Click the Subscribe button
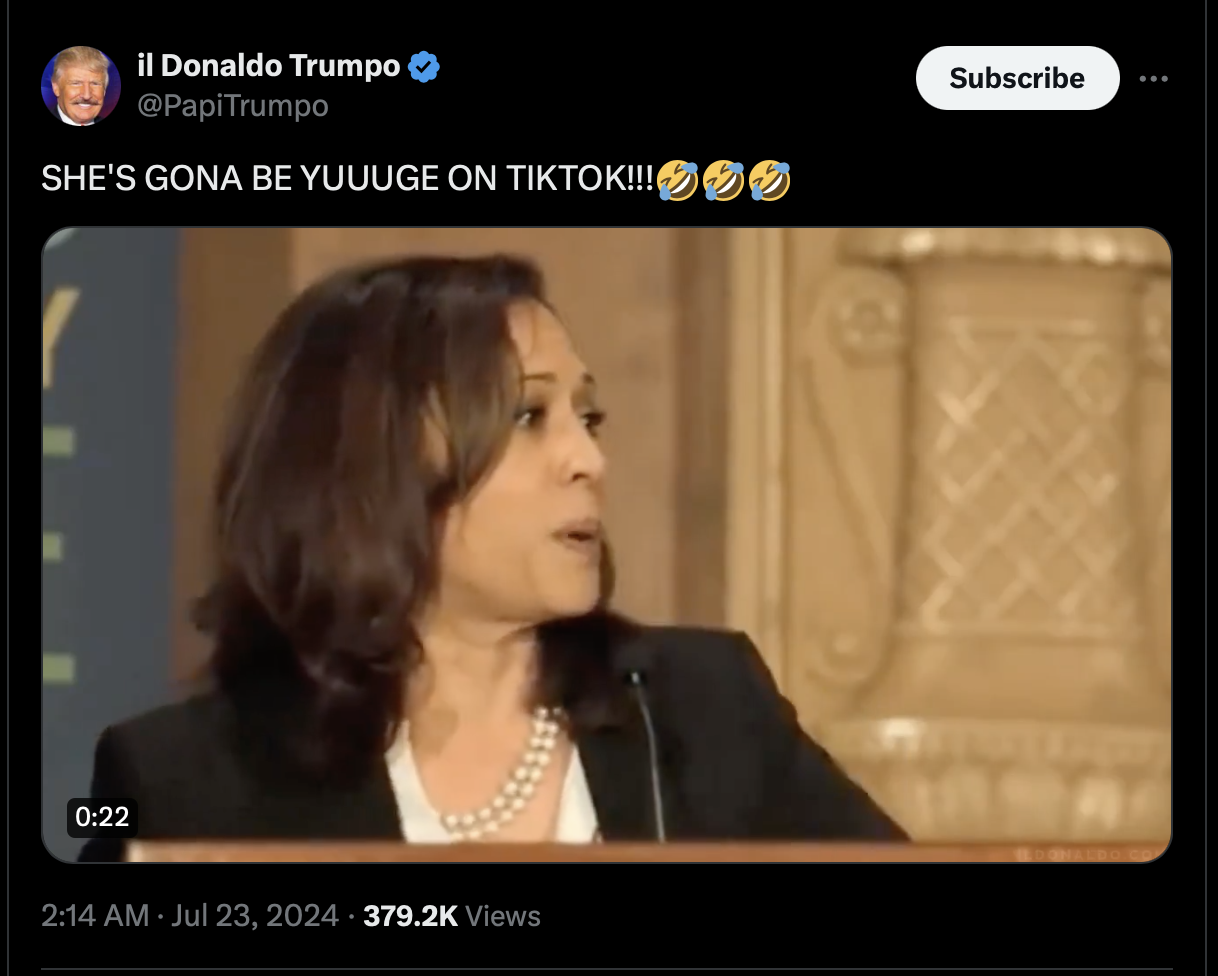 coord(1017,78)
